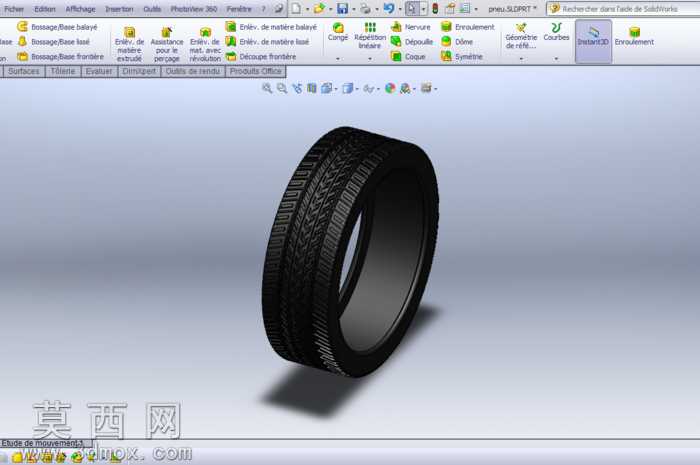Expand the Select tool dropdown arrow
Screen dimensions: 700x465
click(x=423, y=9)
